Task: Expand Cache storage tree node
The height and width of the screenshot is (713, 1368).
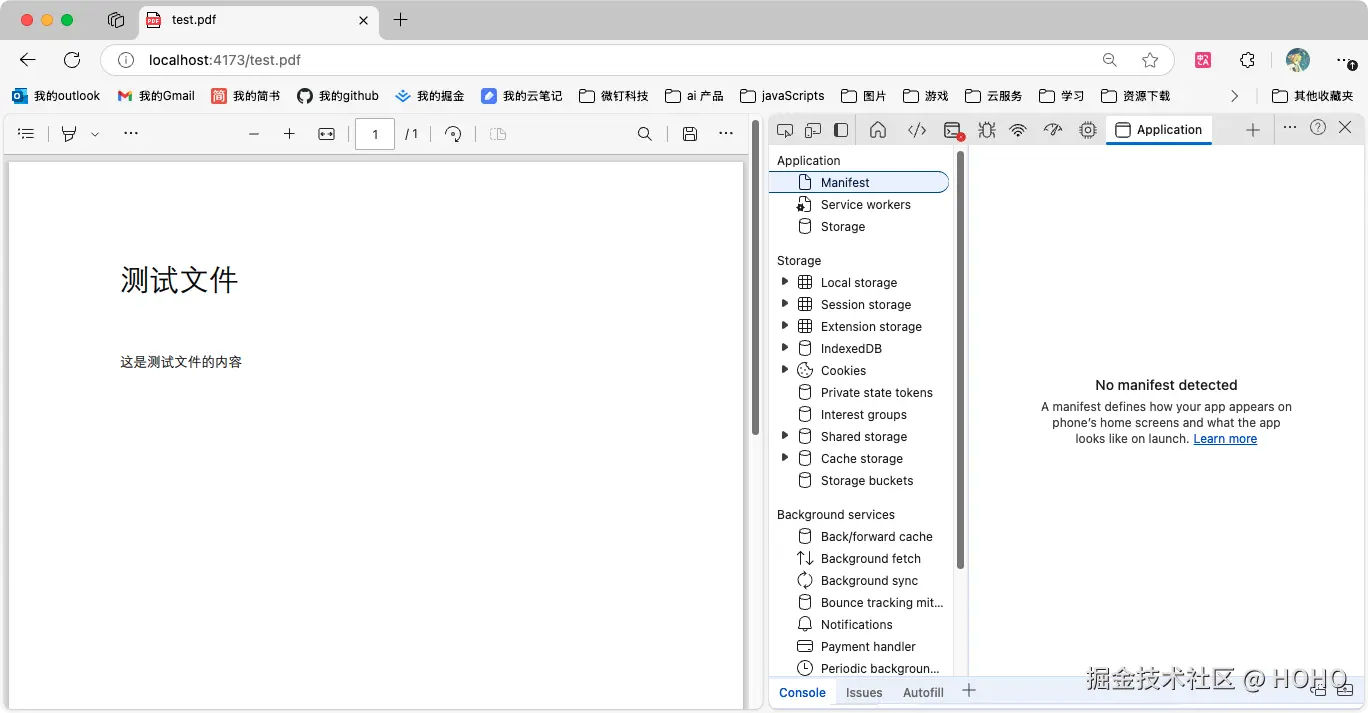Action: tap(785, 458)
